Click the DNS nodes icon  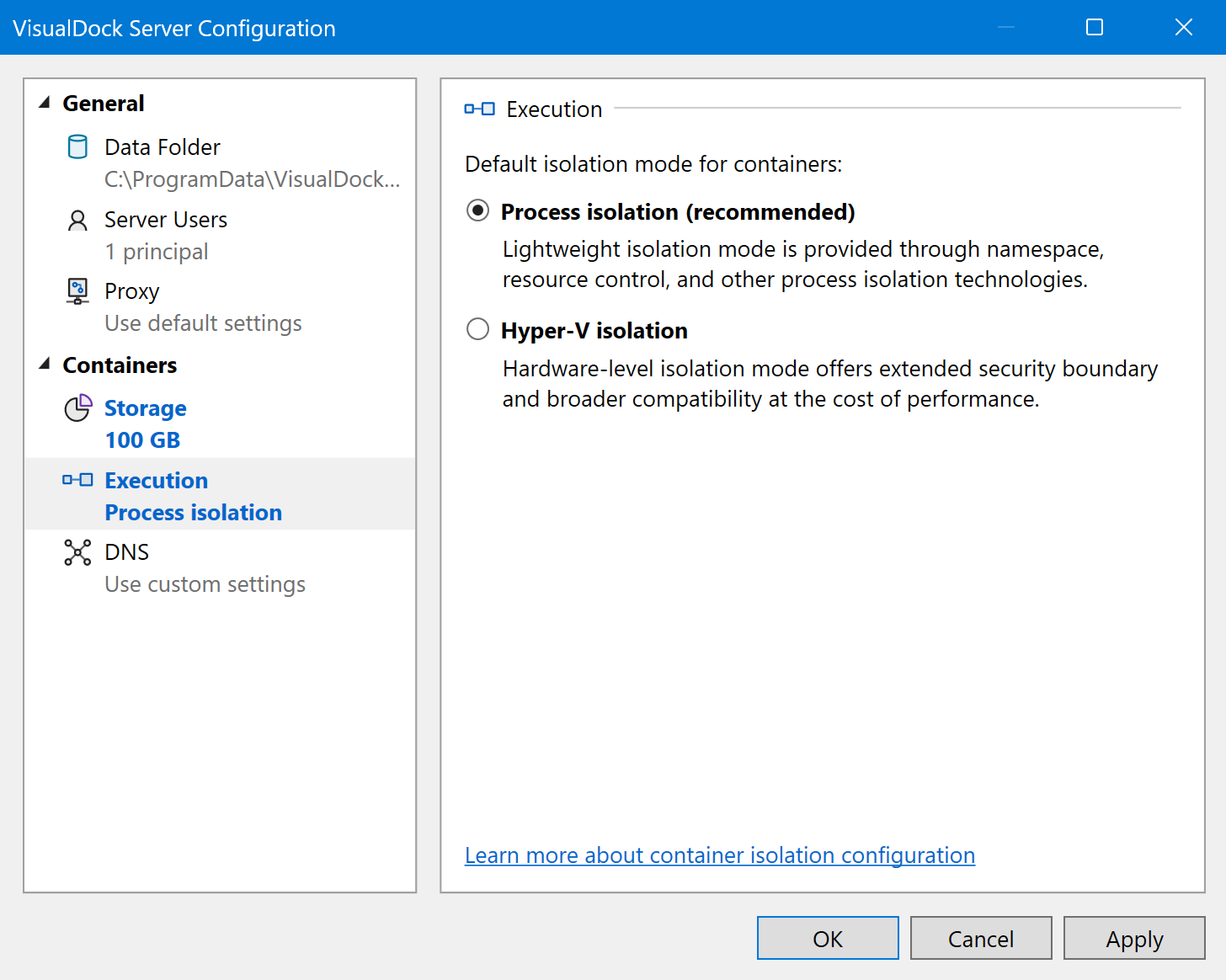click(x=77, y=552)
